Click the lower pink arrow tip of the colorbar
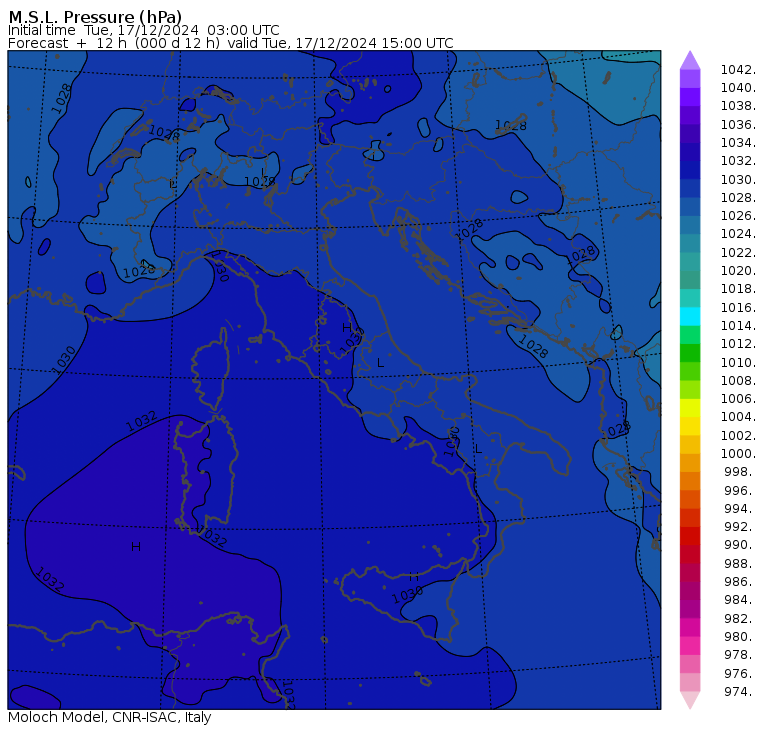760x731 pixels. (x=690, y=700)
